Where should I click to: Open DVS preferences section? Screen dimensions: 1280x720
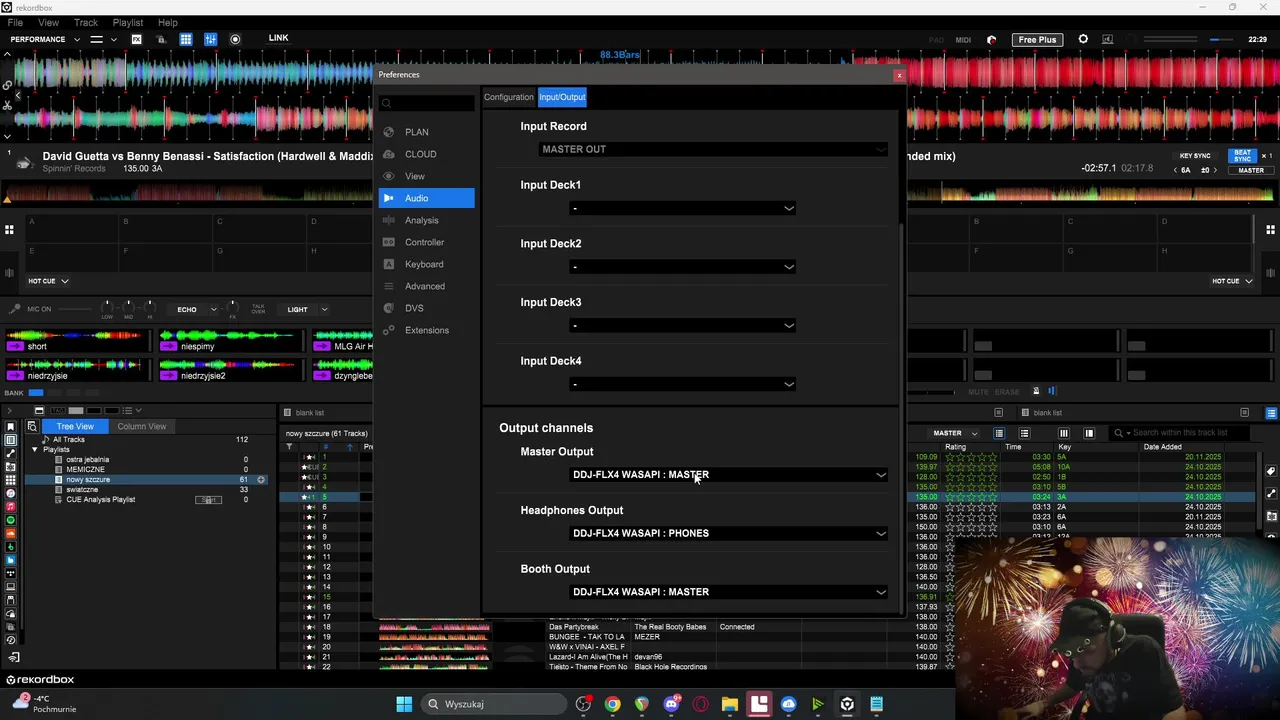click(x=414, y=308)
